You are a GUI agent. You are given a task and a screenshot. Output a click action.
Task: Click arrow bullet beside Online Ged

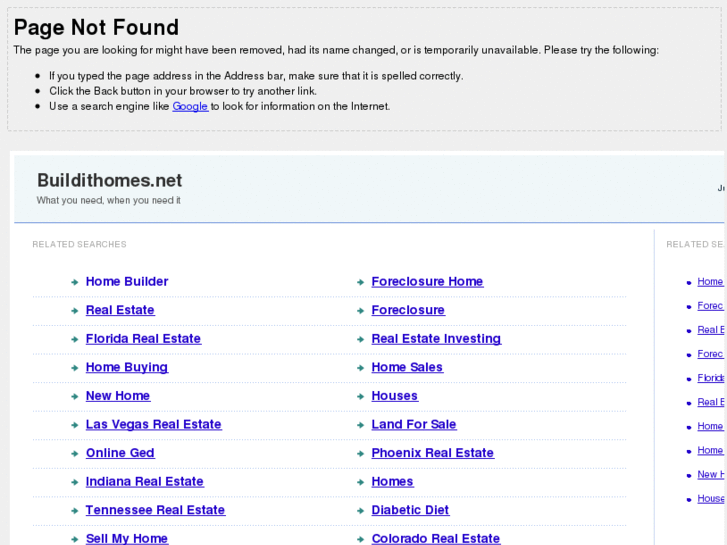[x=75, y=454]
